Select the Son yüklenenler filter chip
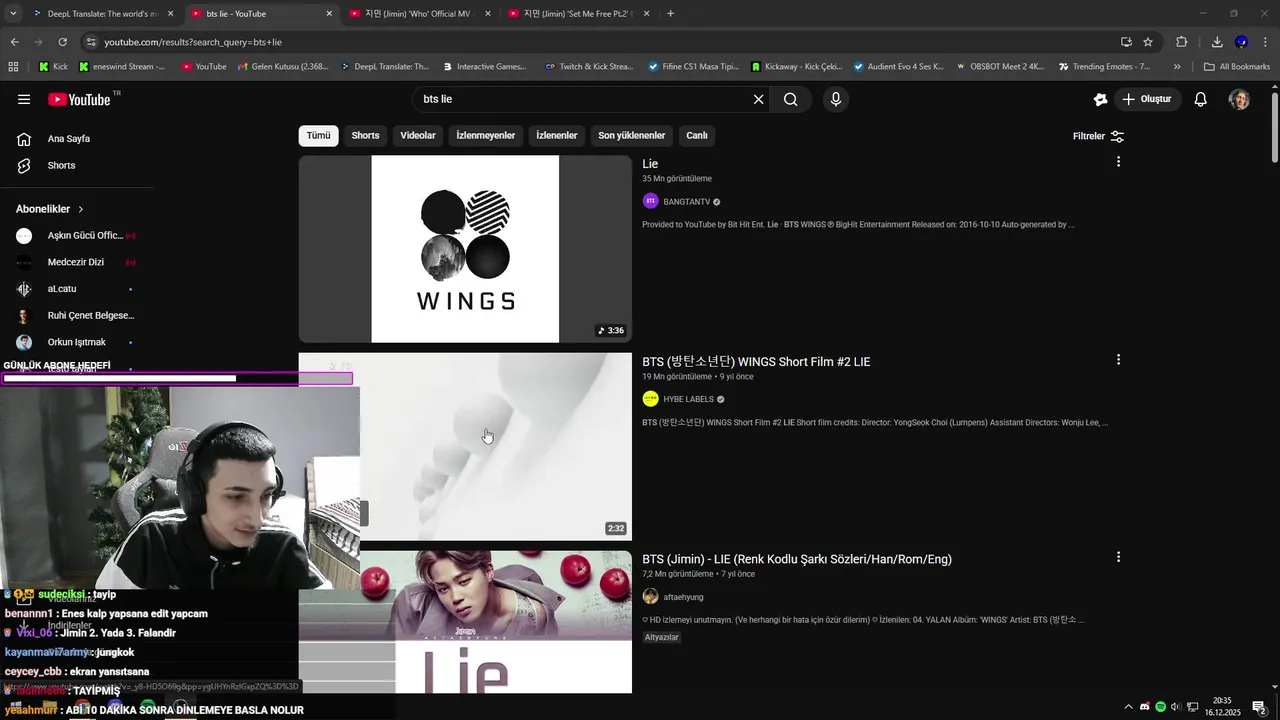This screenshot has height=720, width=1280. point(631,136)
